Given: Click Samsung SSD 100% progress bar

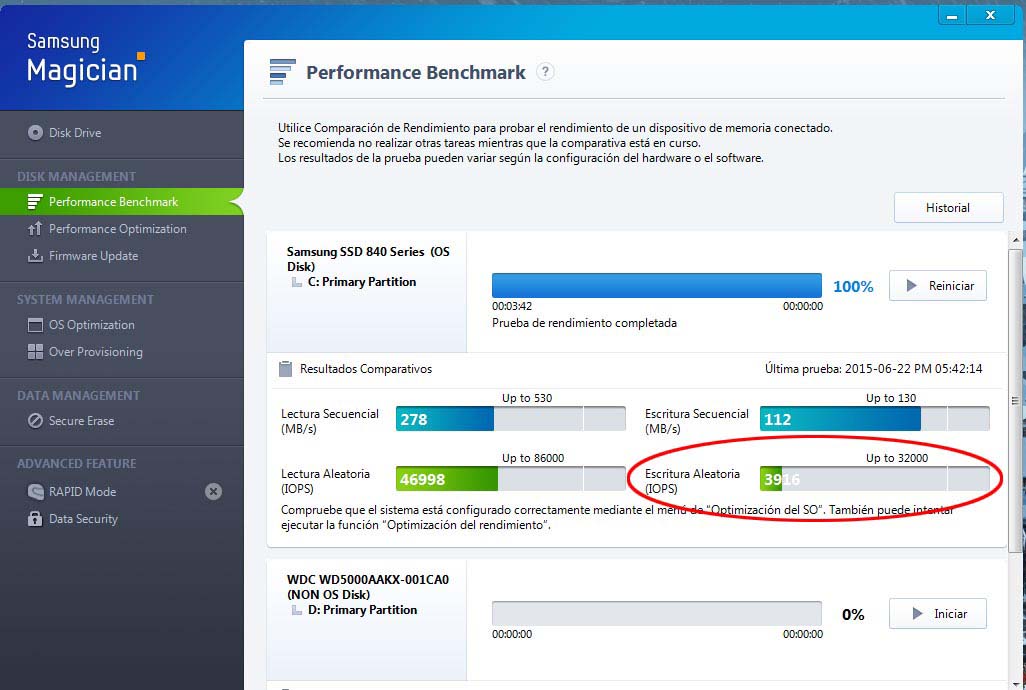Looking at the screenshot, I should [657, 286].
